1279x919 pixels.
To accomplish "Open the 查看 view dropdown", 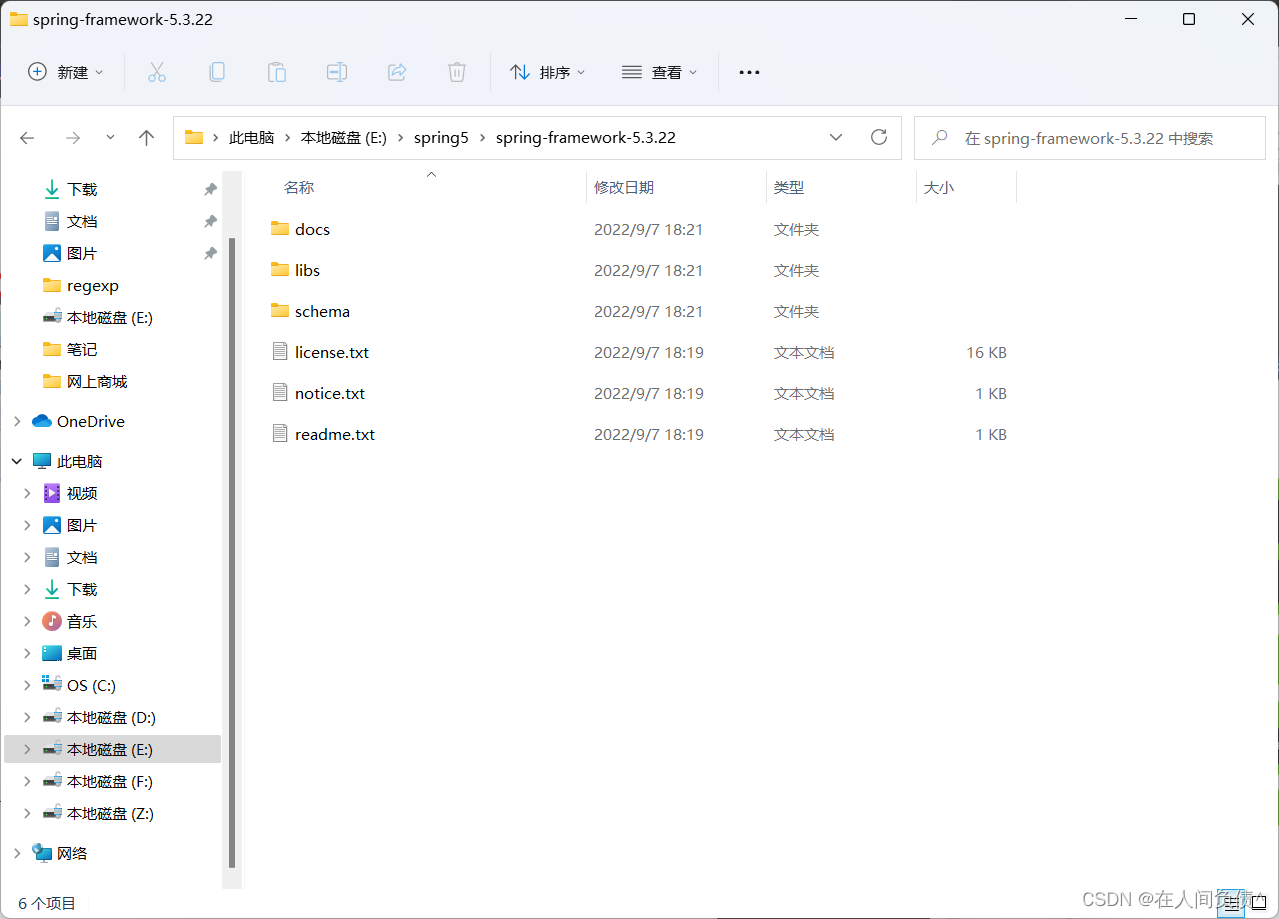I will pyautogui.click(x=658, y=71).
